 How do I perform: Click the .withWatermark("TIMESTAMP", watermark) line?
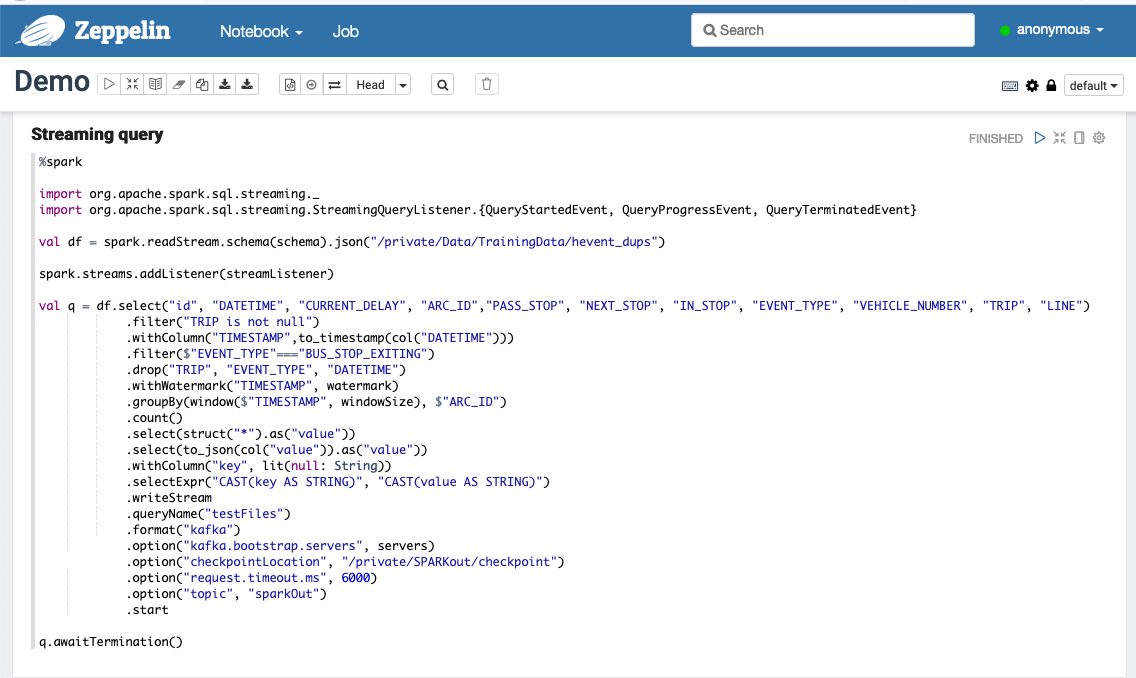[x=263, y=386]
